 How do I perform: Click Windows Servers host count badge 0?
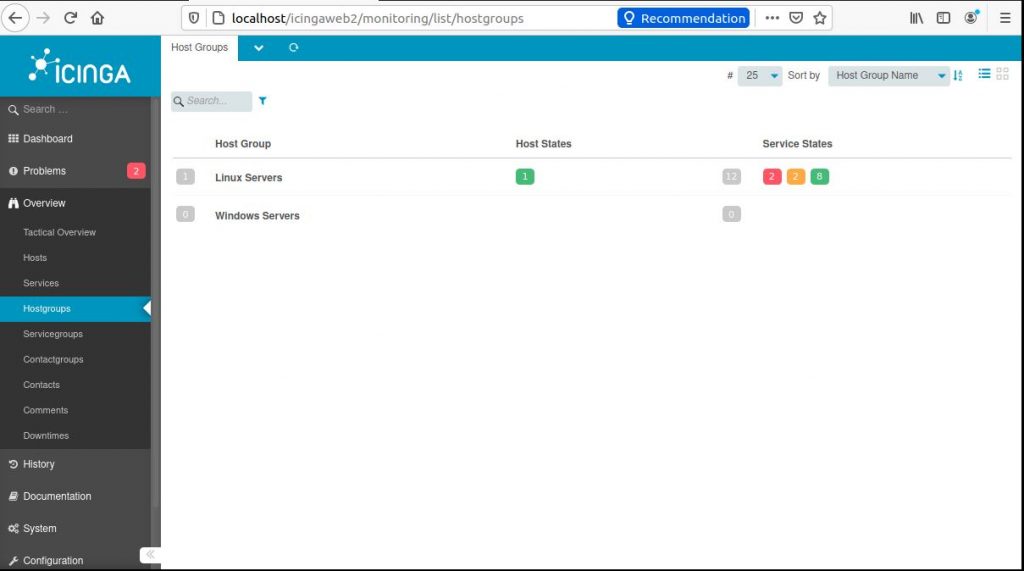click(185, 214)
